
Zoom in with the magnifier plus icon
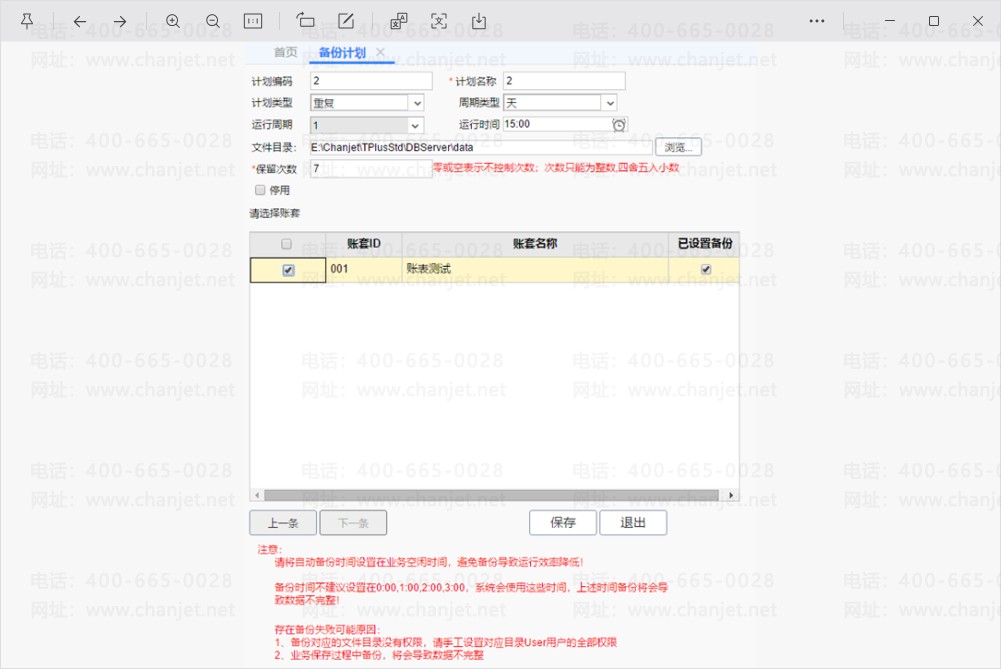[173, 21]
